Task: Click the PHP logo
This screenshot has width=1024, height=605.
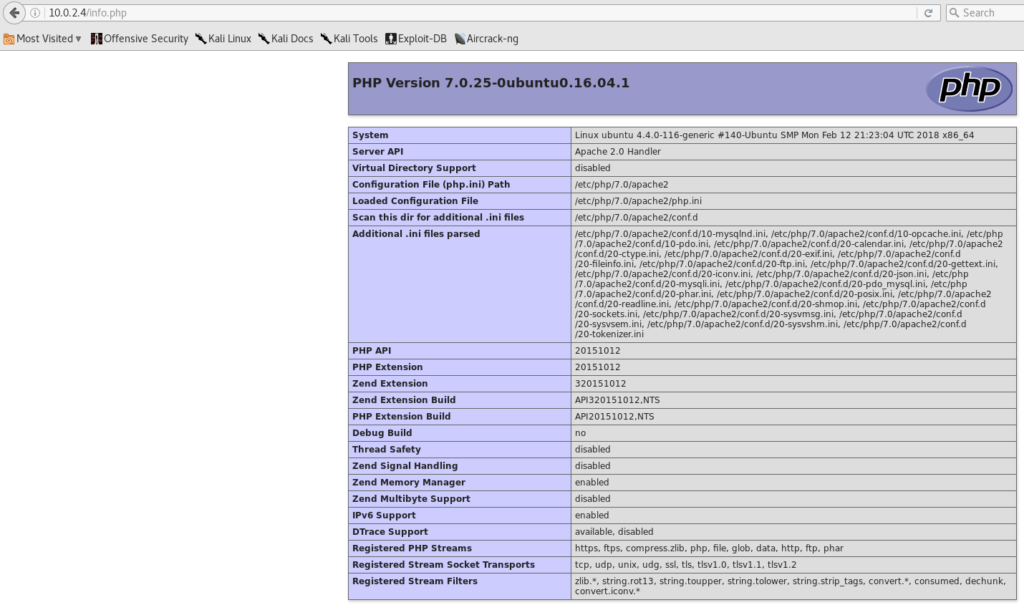Action: (x=962, y=88)
